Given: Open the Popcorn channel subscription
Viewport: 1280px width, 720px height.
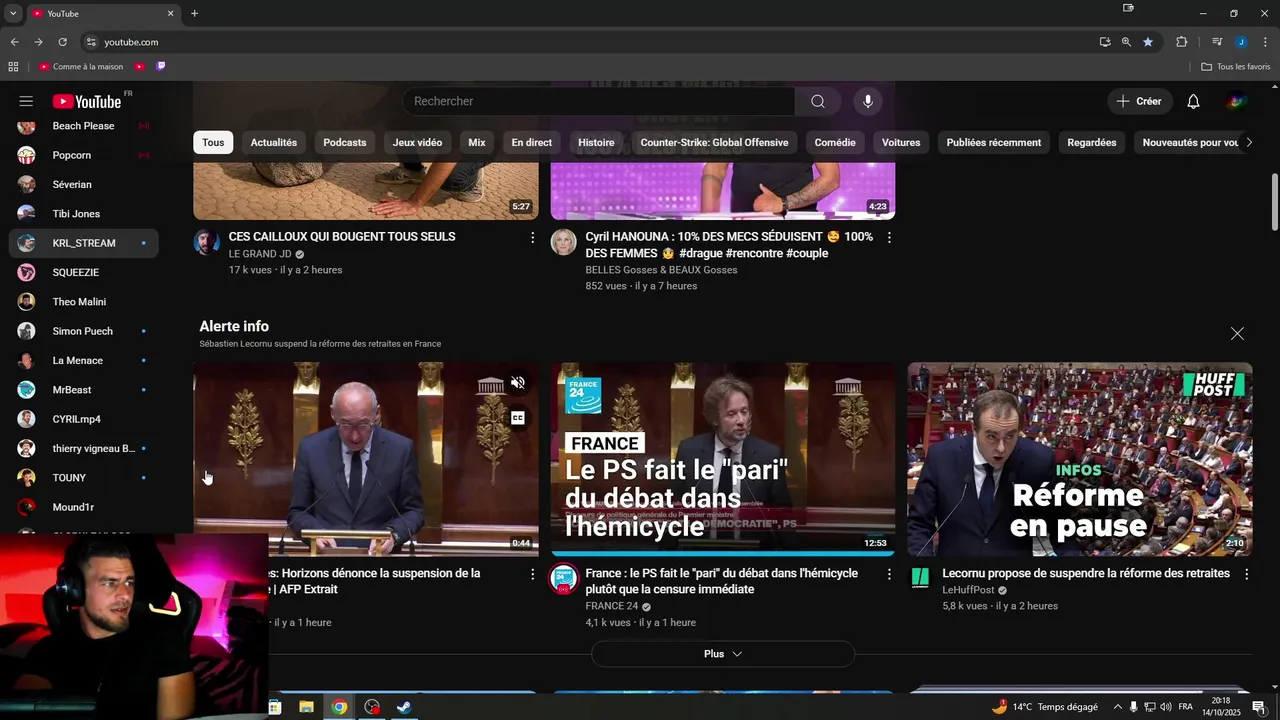Looking at the screenshot, I should point(83,155).
